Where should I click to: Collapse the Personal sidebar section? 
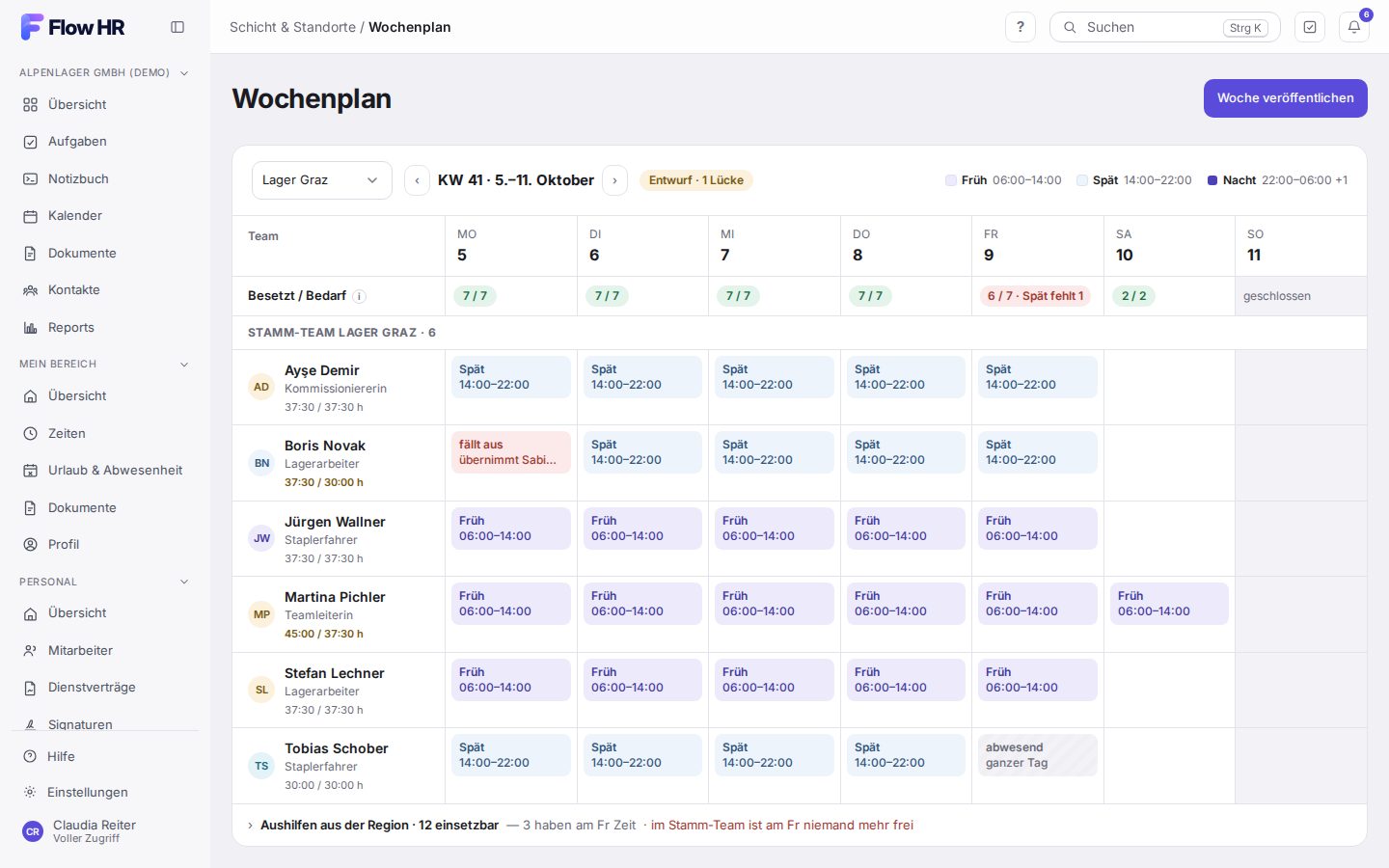[184, 583]
